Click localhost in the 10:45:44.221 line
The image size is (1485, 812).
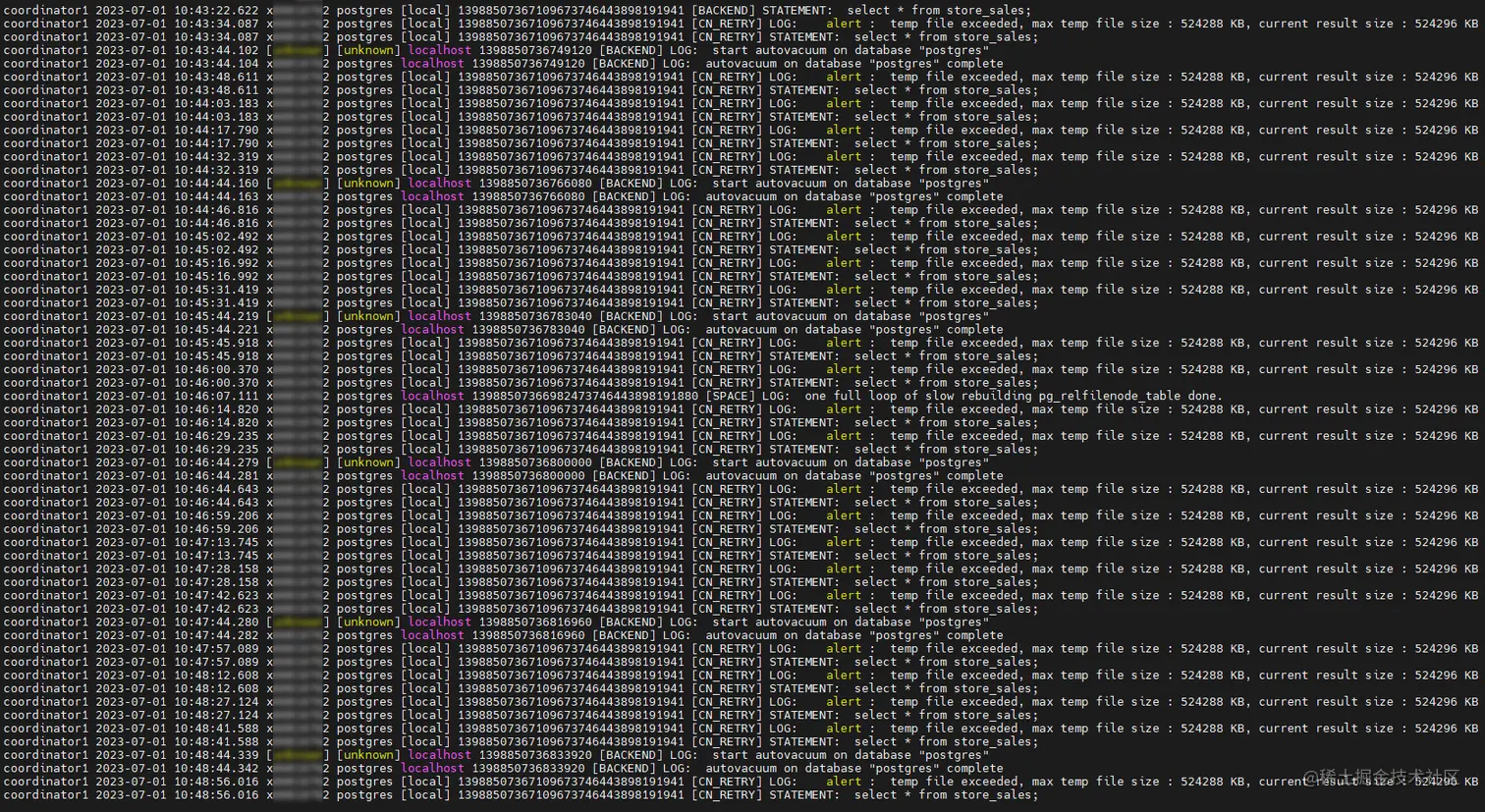(432, 330)
